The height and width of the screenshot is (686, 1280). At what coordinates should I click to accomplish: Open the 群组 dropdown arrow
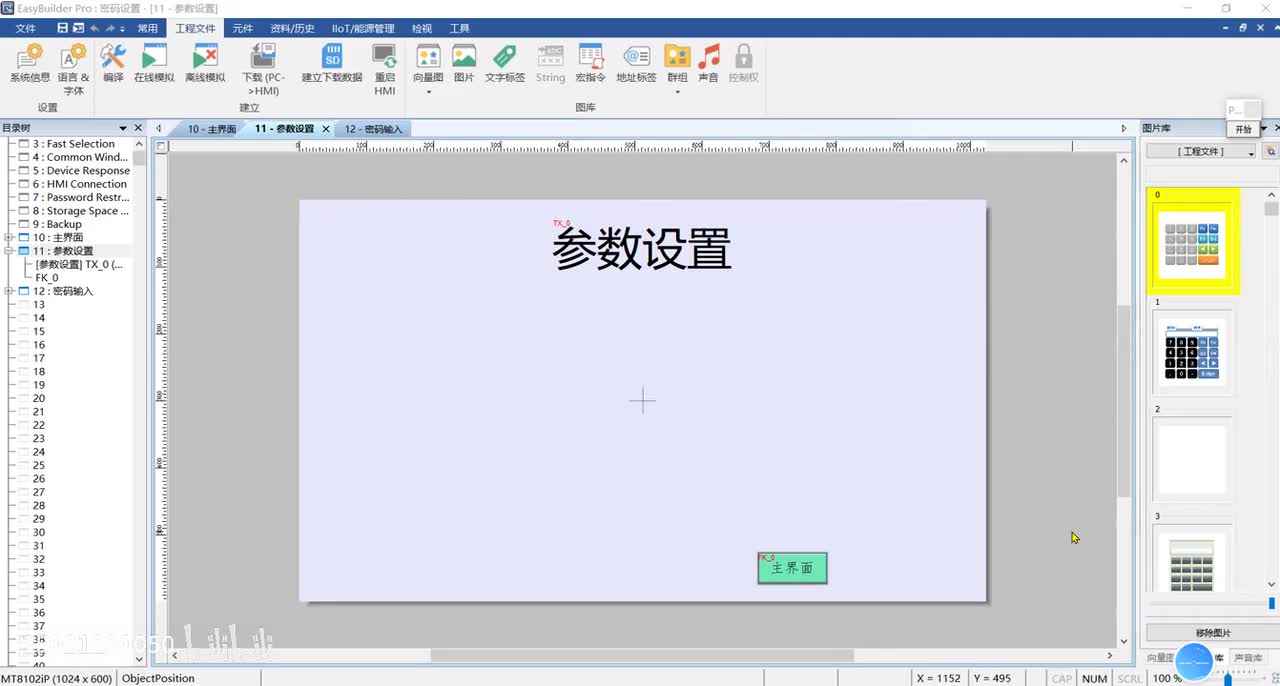678,92
